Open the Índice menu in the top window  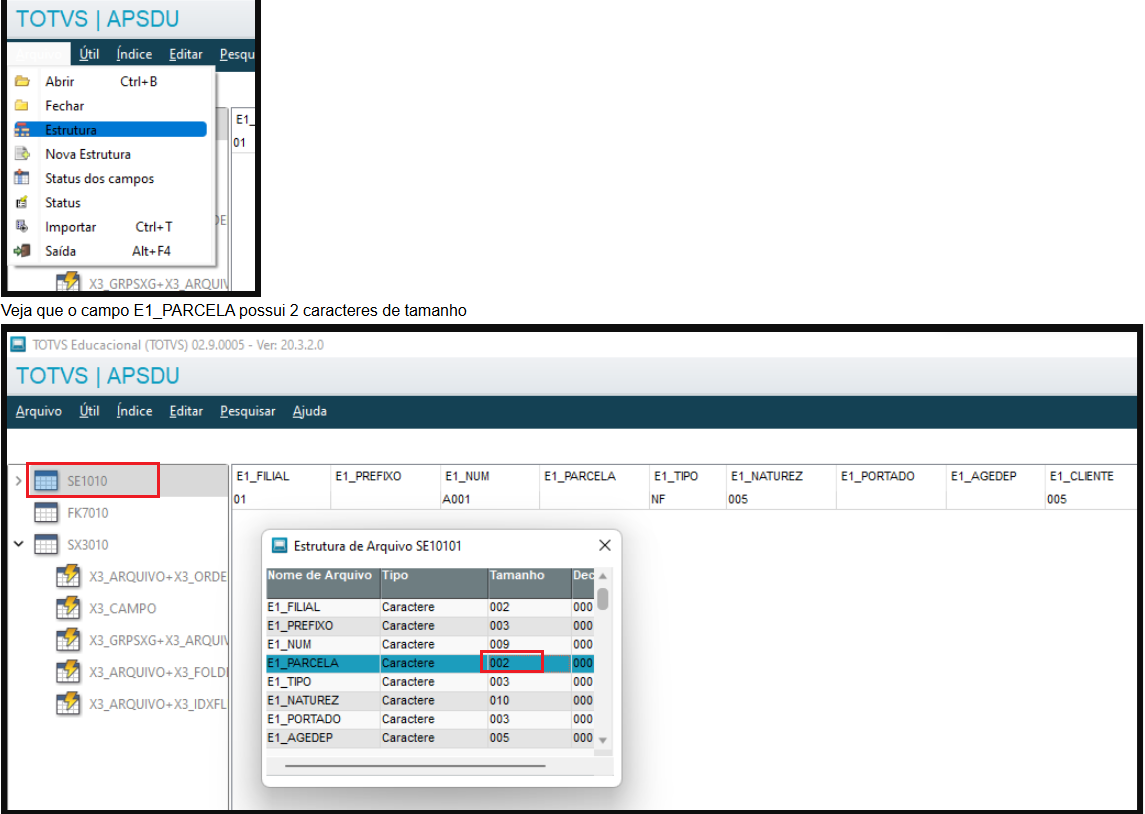tap(134, 54)
